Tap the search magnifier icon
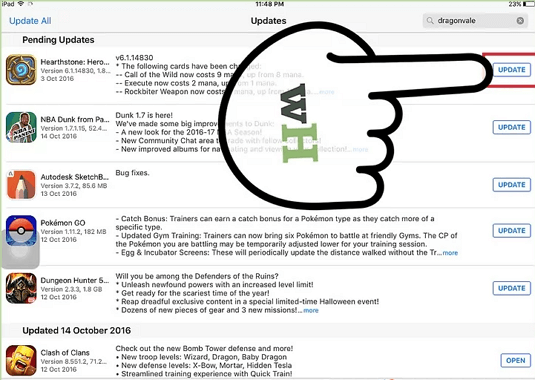 pyautogui.click(x=430, y=21)
